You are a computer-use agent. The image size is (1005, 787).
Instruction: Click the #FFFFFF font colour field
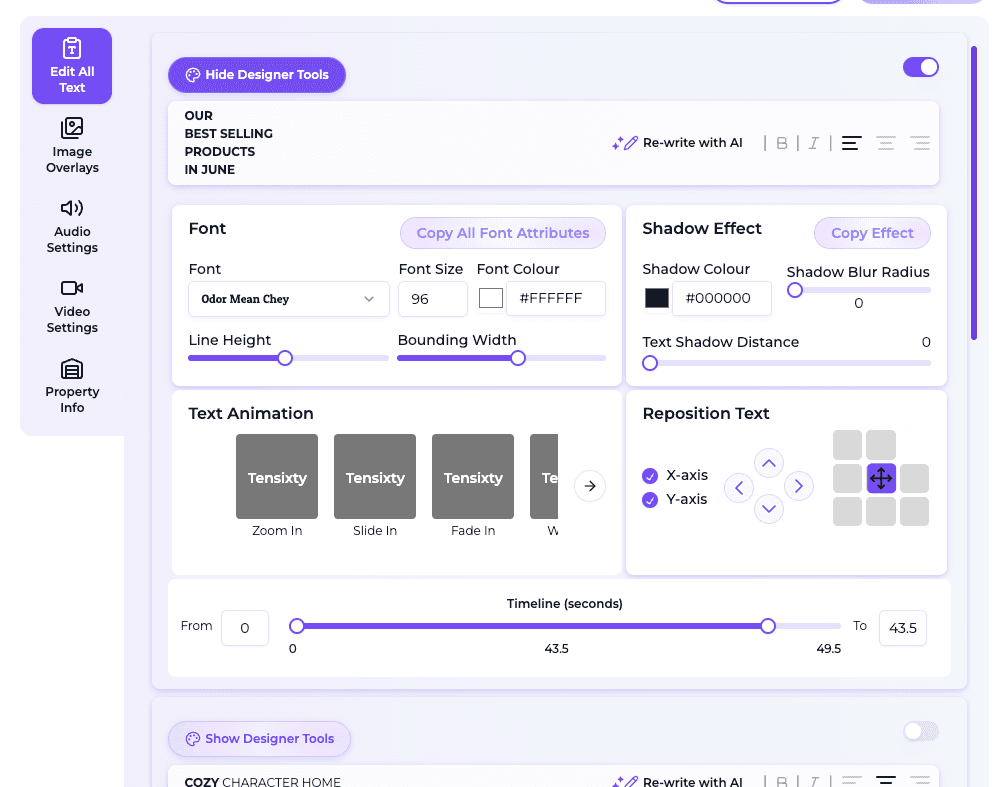pyautogui.click(x=556, y=299)
